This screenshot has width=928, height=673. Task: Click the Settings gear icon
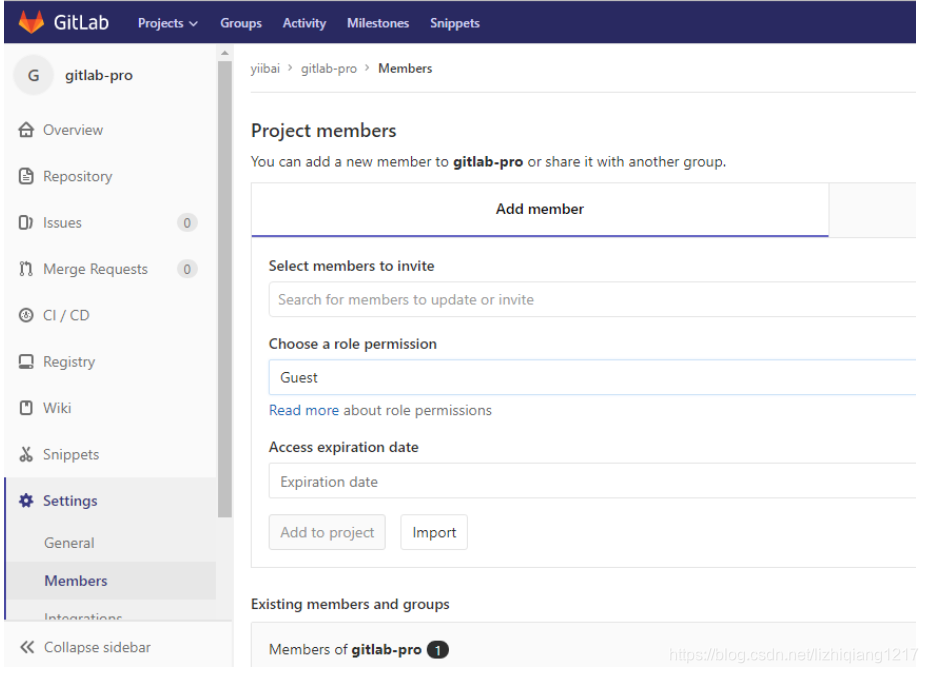point(26,501)
